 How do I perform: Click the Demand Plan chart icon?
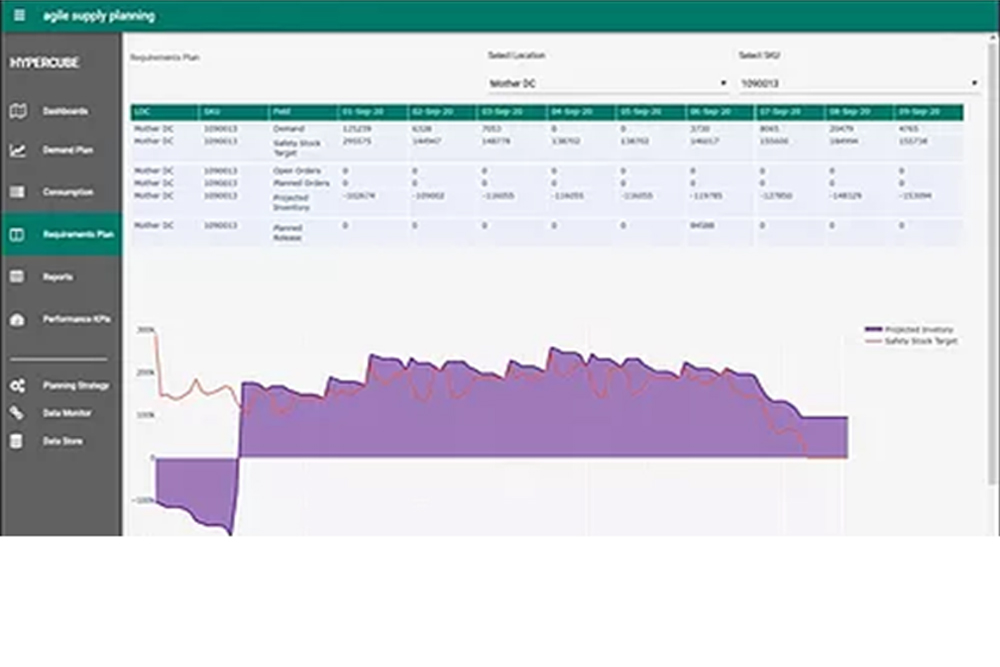[18, 150]
